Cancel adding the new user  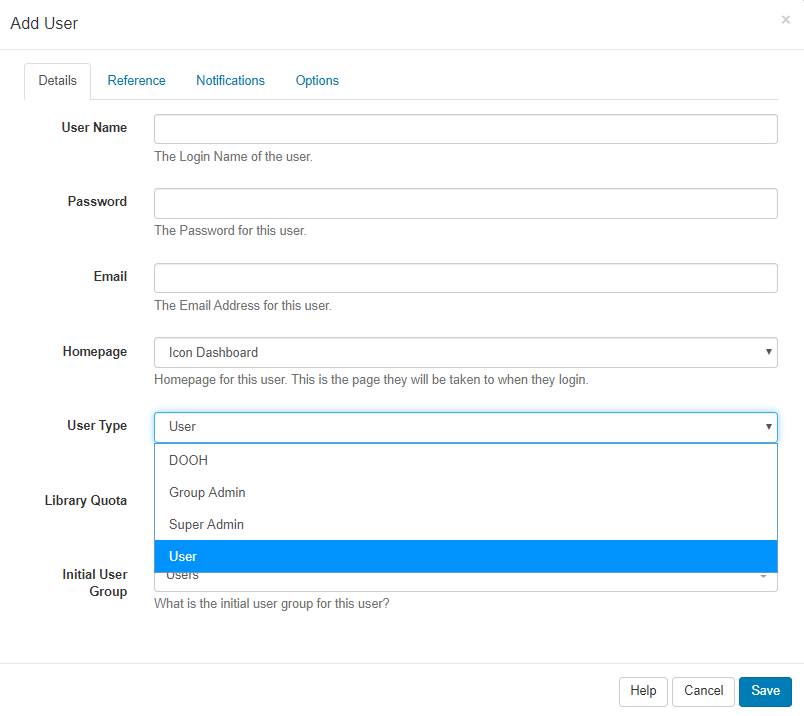[x=703, y=691]
